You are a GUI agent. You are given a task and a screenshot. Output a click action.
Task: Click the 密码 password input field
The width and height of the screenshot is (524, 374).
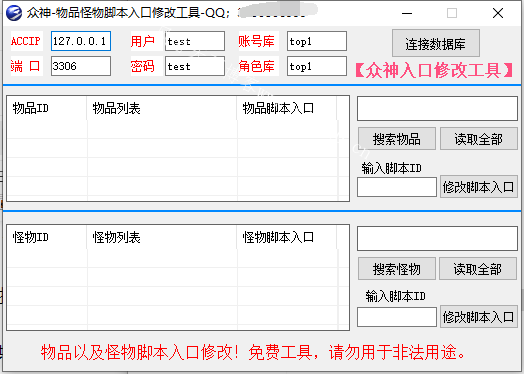(x=195, y=66)
